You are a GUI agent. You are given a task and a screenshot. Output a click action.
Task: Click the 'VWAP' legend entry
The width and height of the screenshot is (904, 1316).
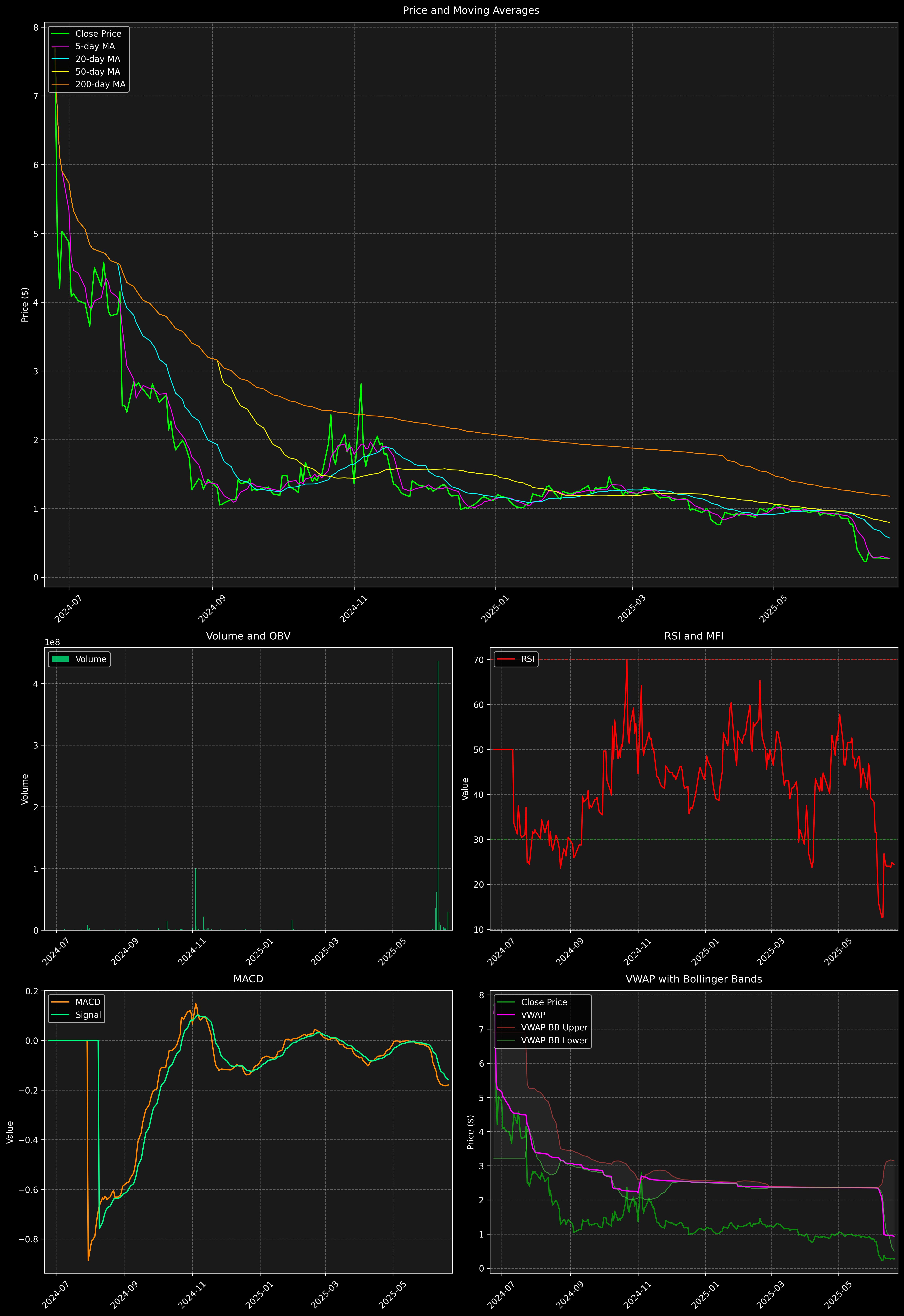pyautogui.click(x=533, y=1015)
